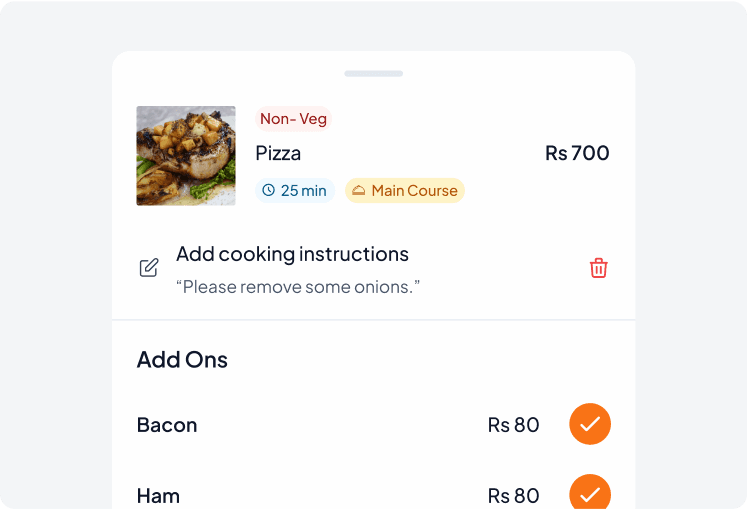The image size is (748, 509).
Task: Delete cooking instructions with the trash icon
Action: pyautogui.click(x=598, y=268)
